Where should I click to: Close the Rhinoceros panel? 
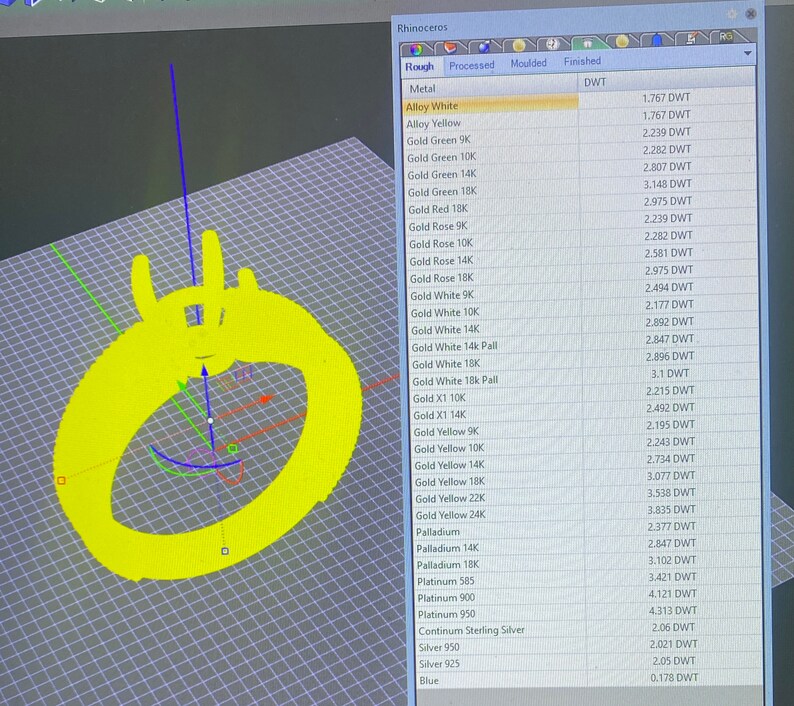click(x=751, y=13)
